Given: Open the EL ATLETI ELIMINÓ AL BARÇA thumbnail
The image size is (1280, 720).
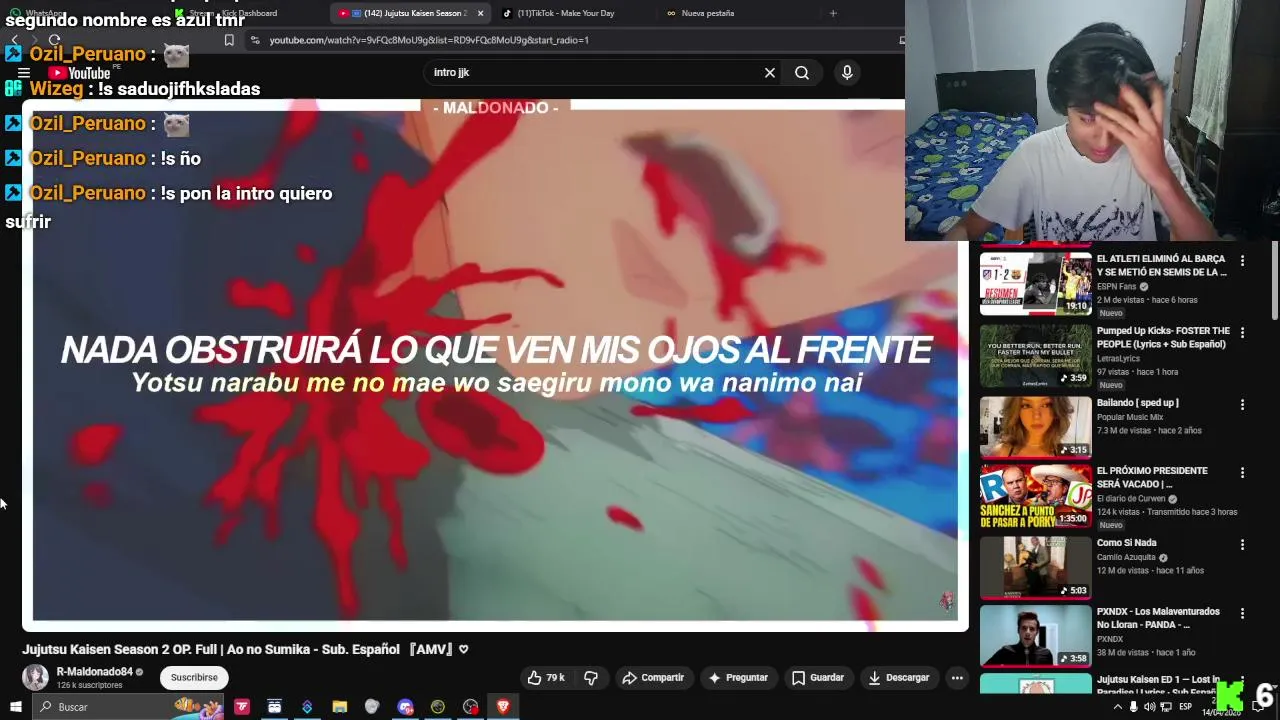Looking at the screenshot, I should [1035, 283].
